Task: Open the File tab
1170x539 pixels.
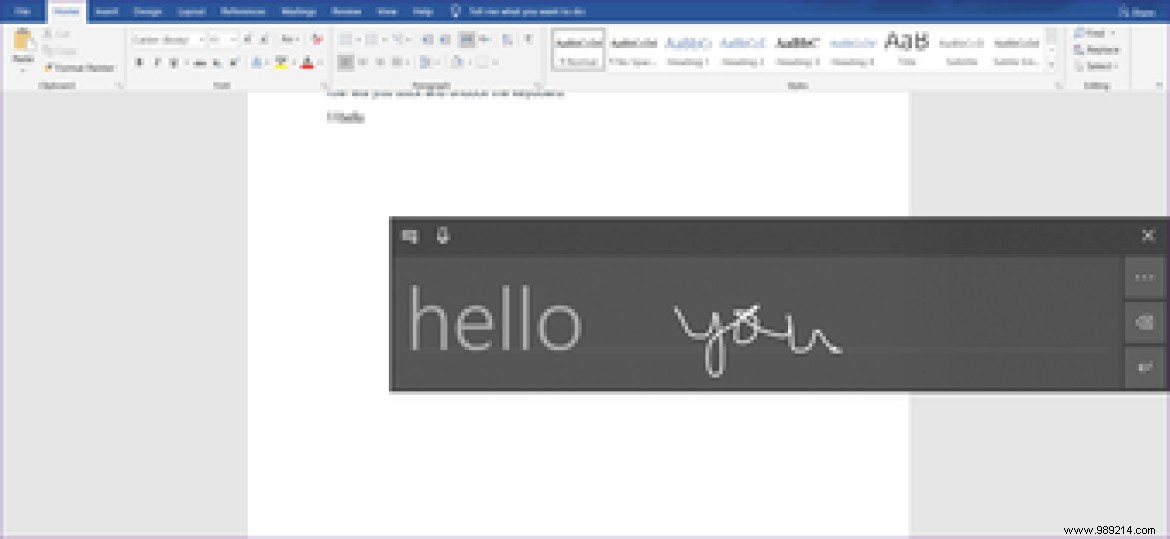Action: (23, 11)
